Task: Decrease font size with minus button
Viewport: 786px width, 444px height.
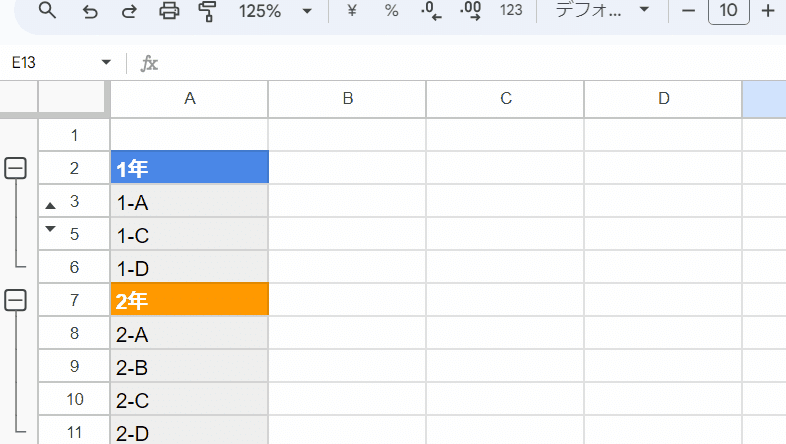Action: click(x=689, y=11)
